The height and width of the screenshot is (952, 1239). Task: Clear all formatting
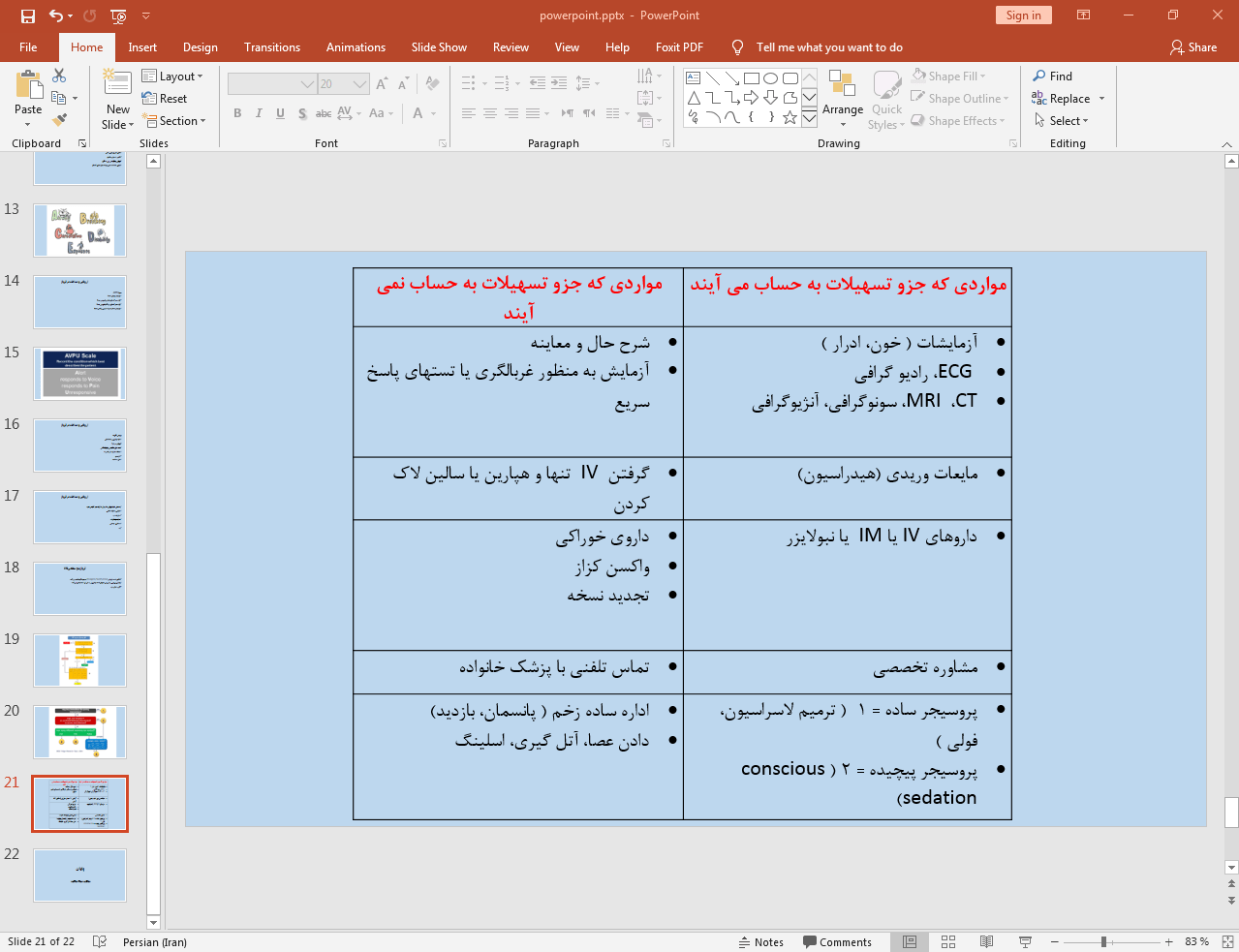tap(432, 84)
